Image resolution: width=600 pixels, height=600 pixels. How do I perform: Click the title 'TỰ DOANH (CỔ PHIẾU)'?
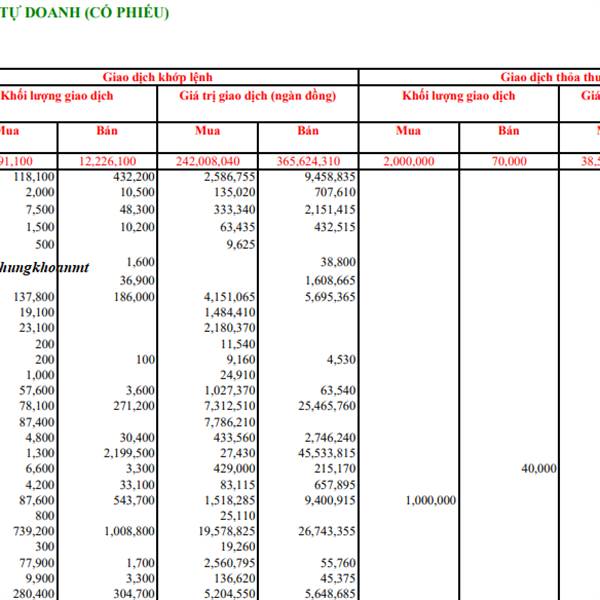pyautogui.click(x=84, y=13)
